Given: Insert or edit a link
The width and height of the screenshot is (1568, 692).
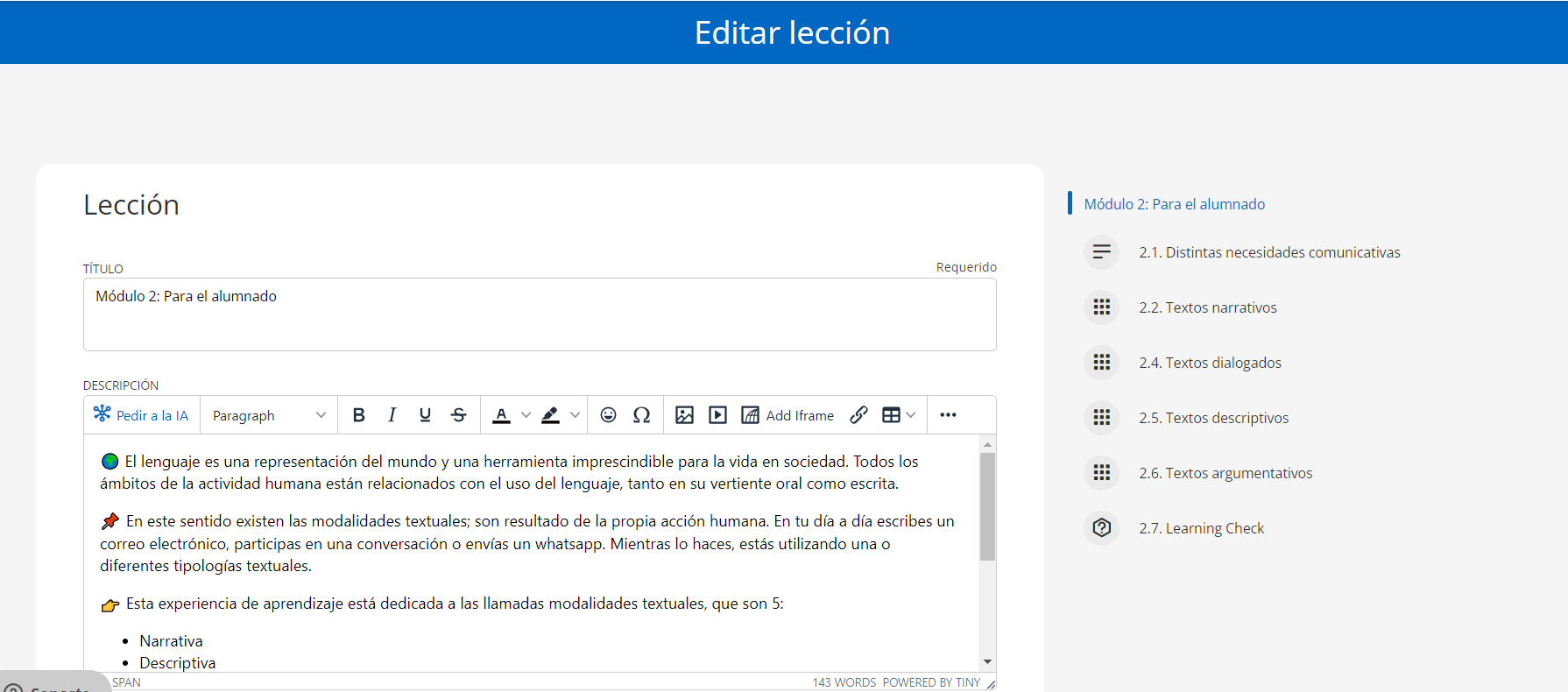Looking at the screenshot, I should [858, 415].
